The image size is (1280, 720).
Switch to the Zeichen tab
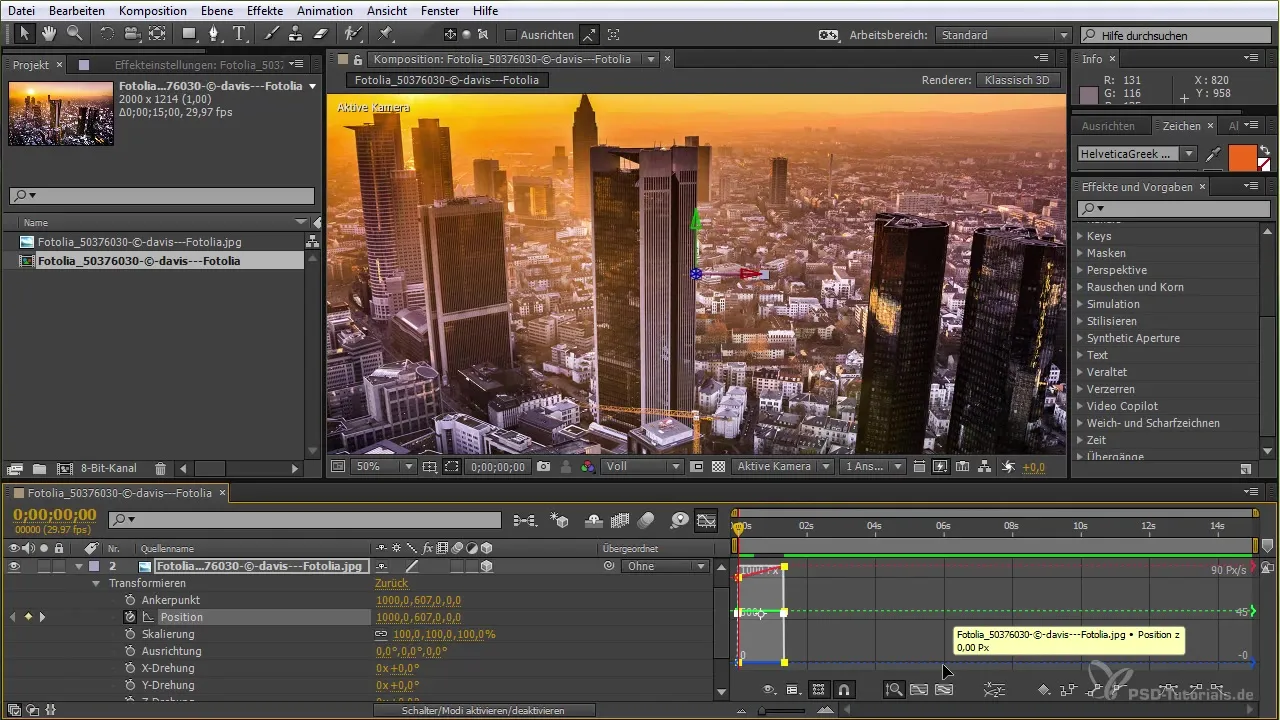1181,126
